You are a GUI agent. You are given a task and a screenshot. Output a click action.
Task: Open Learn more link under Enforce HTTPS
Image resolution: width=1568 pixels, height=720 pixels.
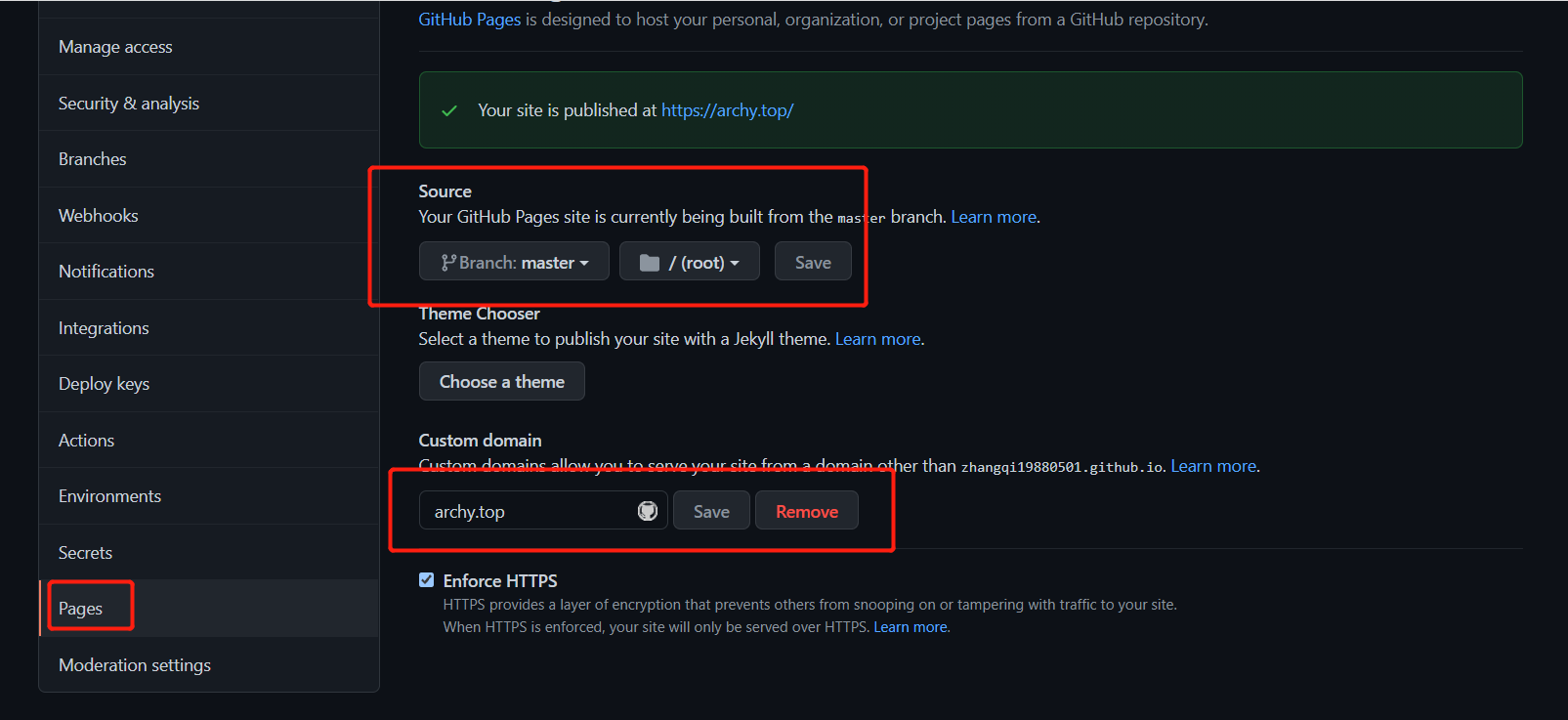(911, 627)
